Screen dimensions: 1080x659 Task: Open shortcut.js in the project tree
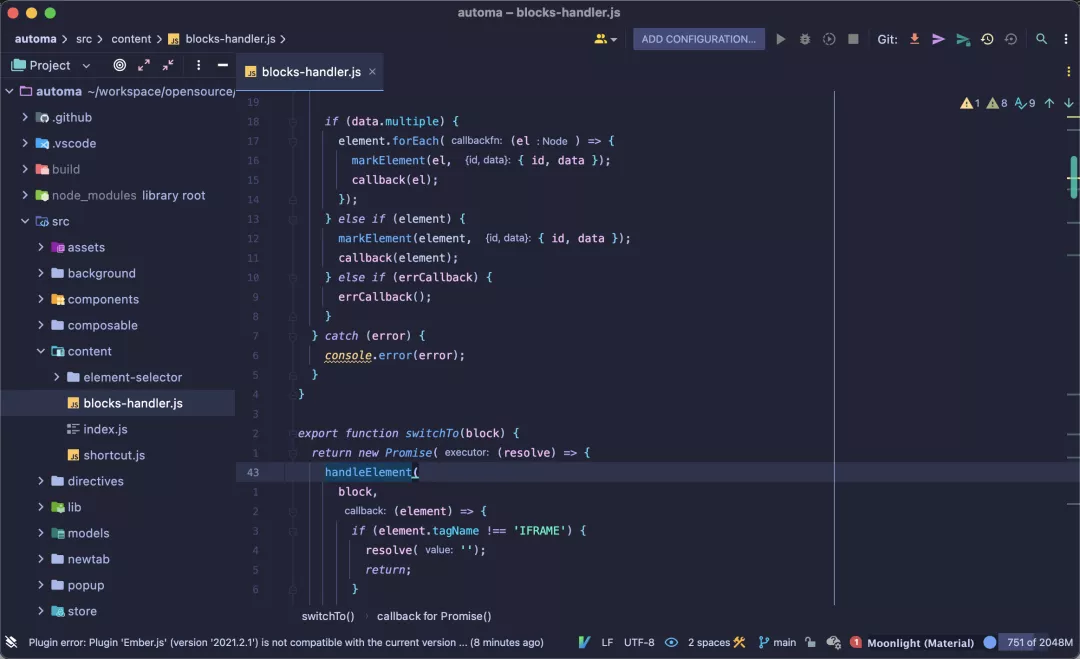point(114,455)
